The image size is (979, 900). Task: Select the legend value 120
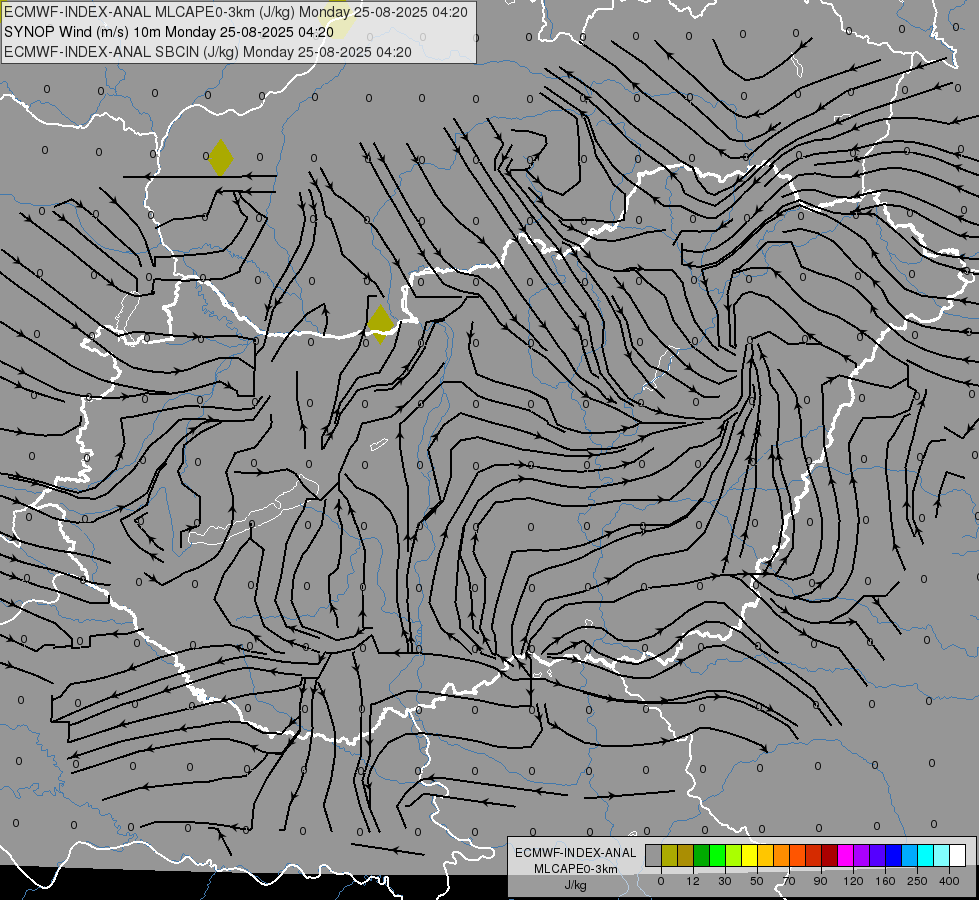coord(853,881)
